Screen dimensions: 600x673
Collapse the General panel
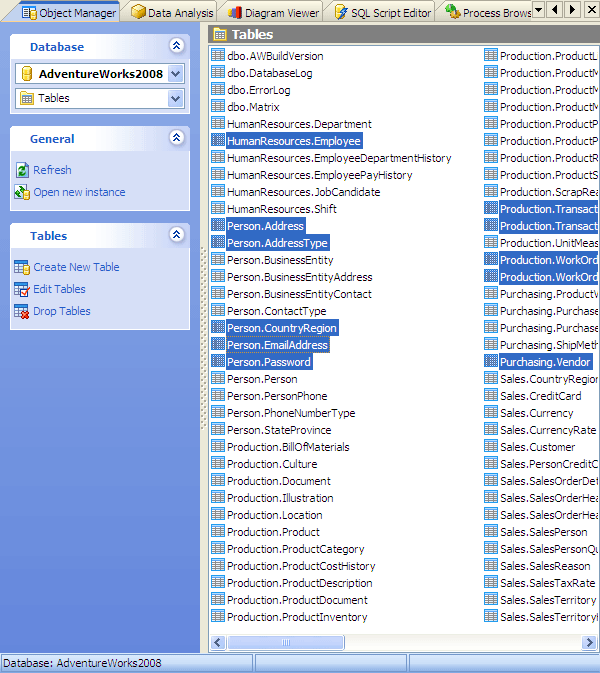tap(176, 138)
